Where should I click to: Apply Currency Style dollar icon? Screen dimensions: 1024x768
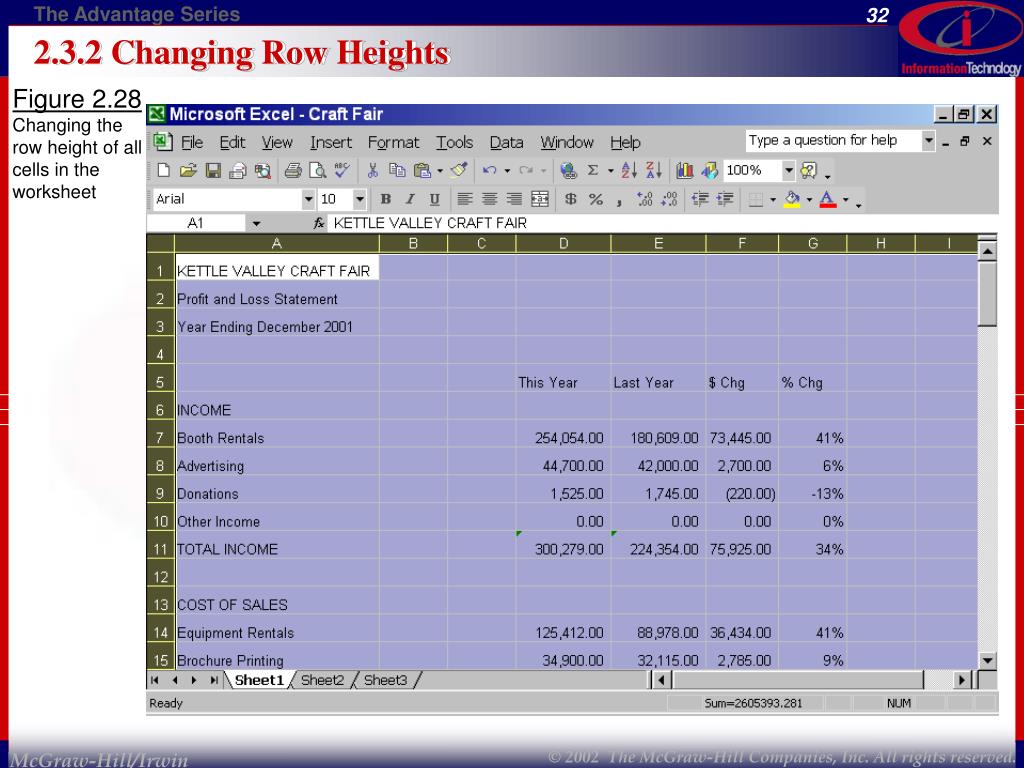coord(571,199)
